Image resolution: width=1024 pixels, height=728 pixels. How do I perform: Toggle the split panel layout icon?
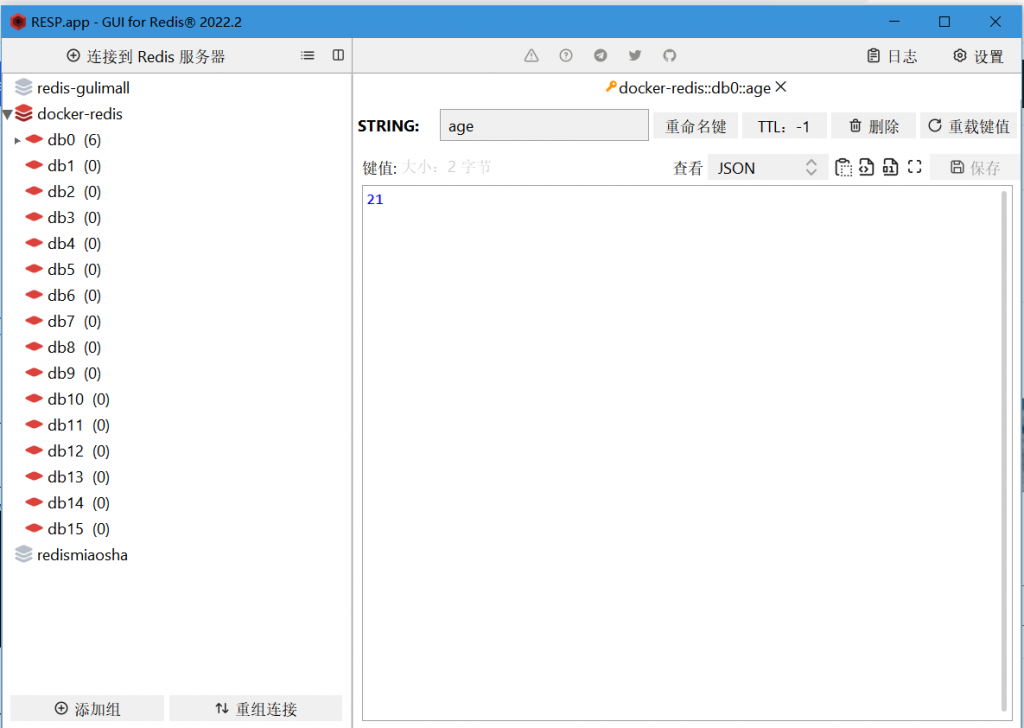(338, 56)
